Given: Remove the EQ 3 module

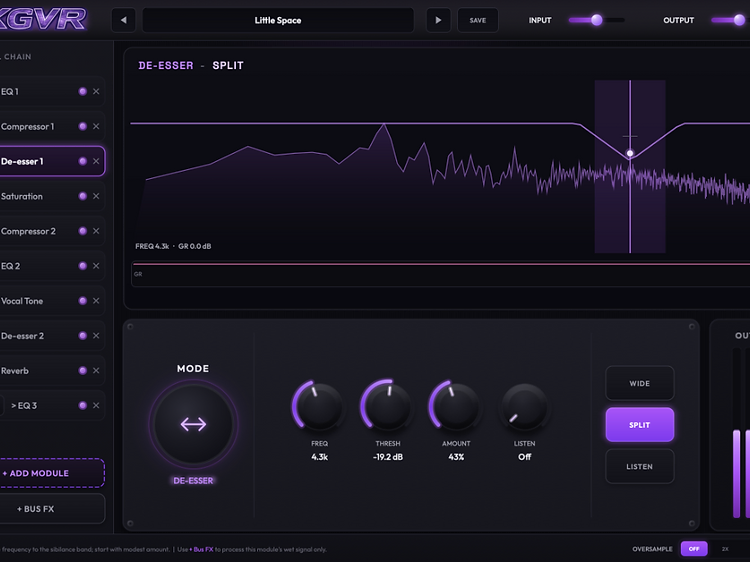Looking at the screenshot, I should pyautogui.click(x=96, y=406).
